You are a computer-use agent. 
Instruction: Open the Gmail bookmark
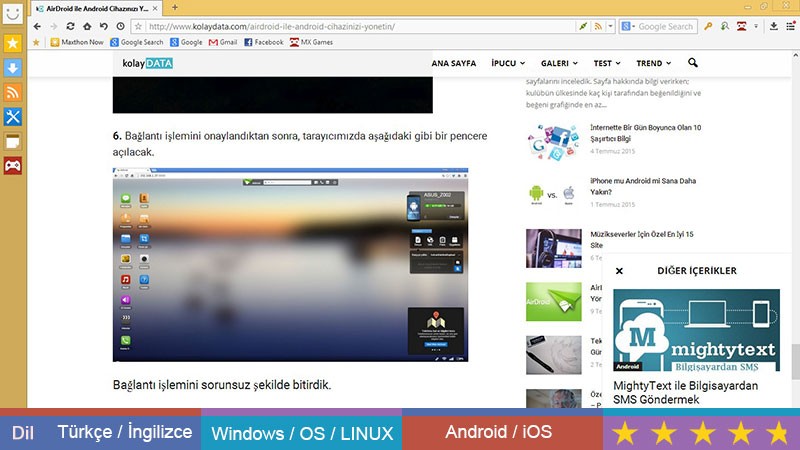(223, 42)
